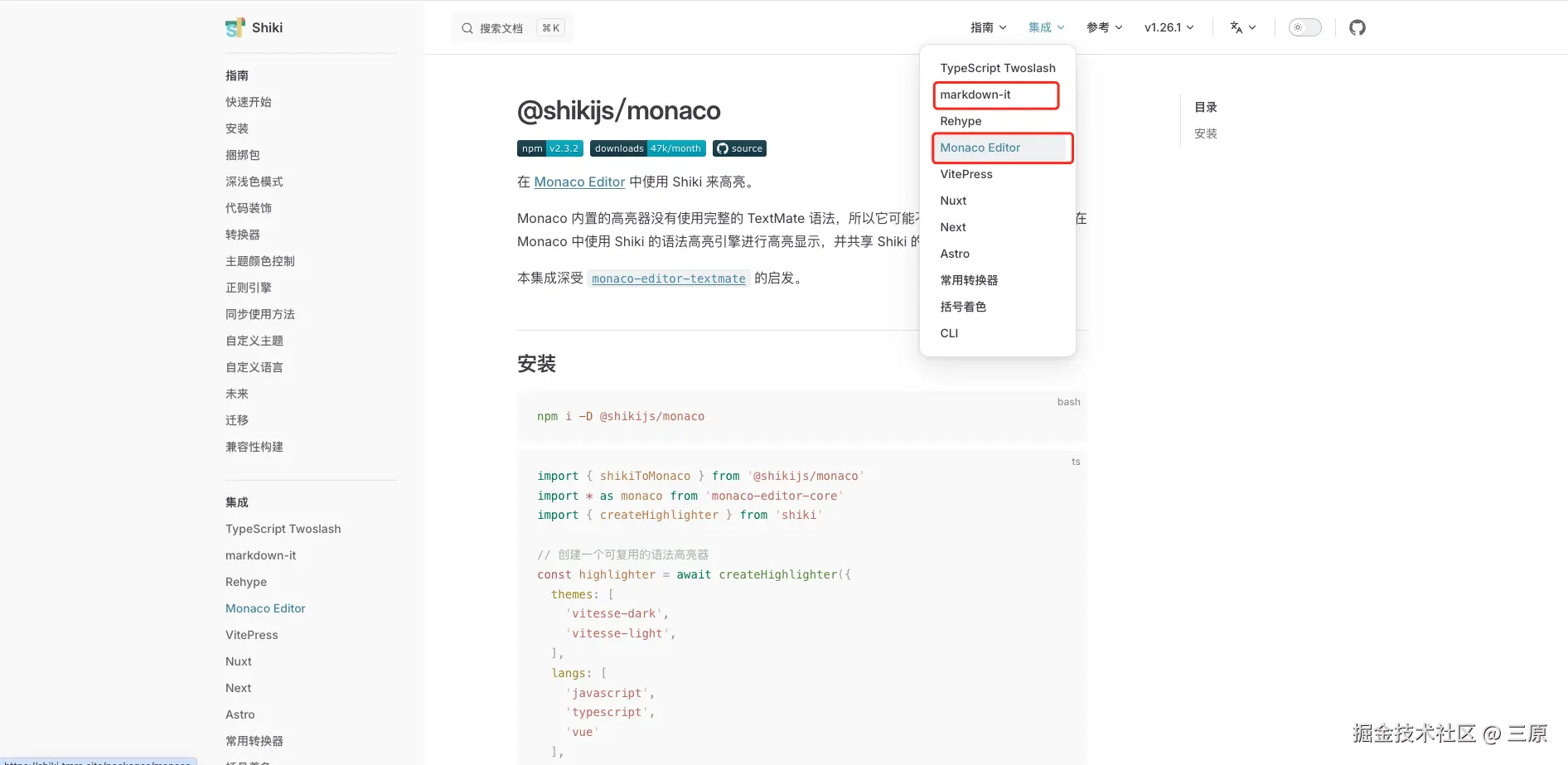1568x765 pixels.
Task: Open the GitHub repository icon
Action: click(x=1357, y=27)
